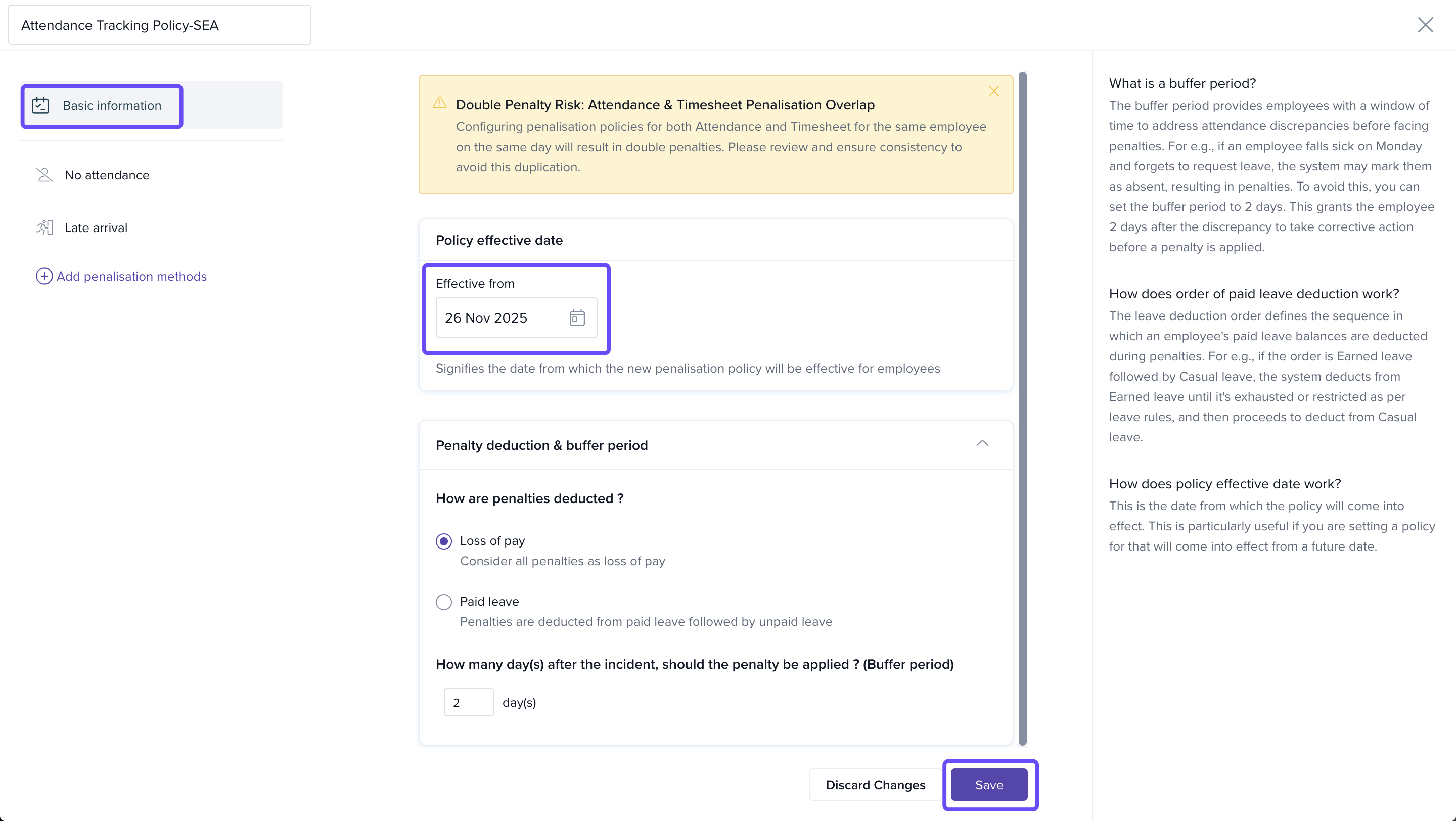Click the Late arrival running icon
The height and width of the screenshot is (821, 1456).
(44, 227)
